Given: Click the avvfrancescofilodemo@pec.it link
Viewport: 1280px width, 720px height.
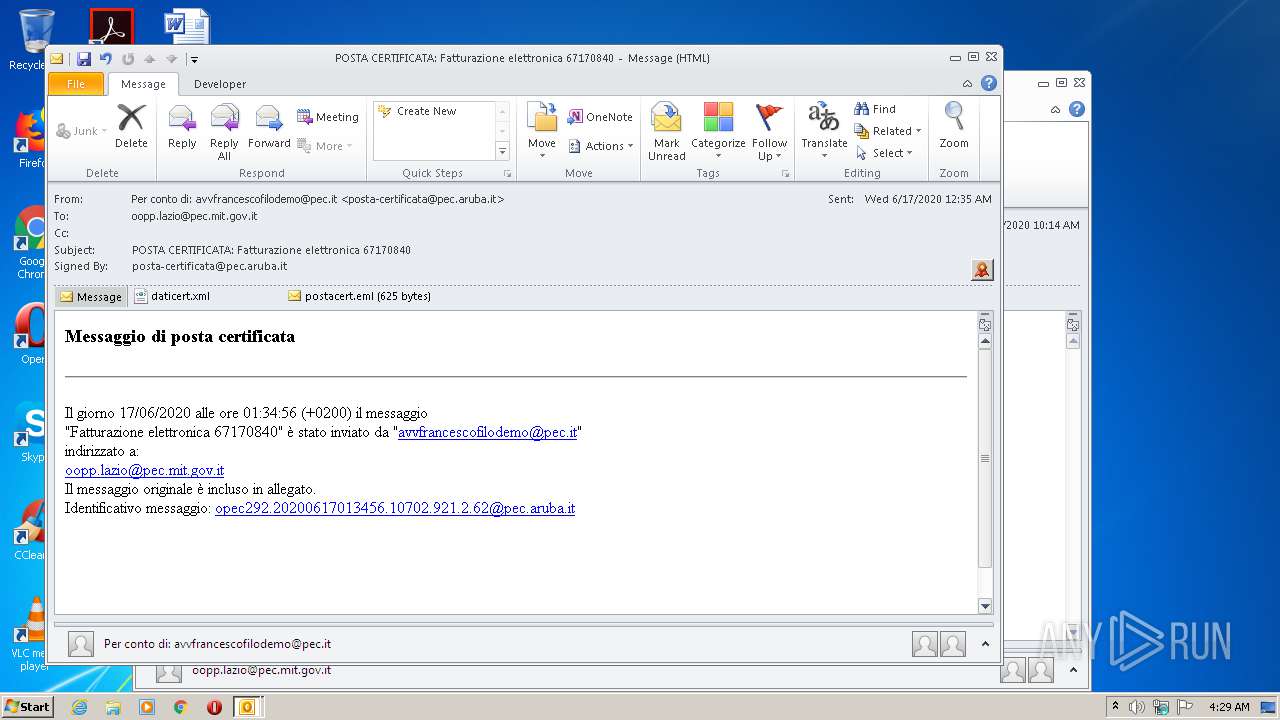Looking at the screenshot, I should click(488, 433).
